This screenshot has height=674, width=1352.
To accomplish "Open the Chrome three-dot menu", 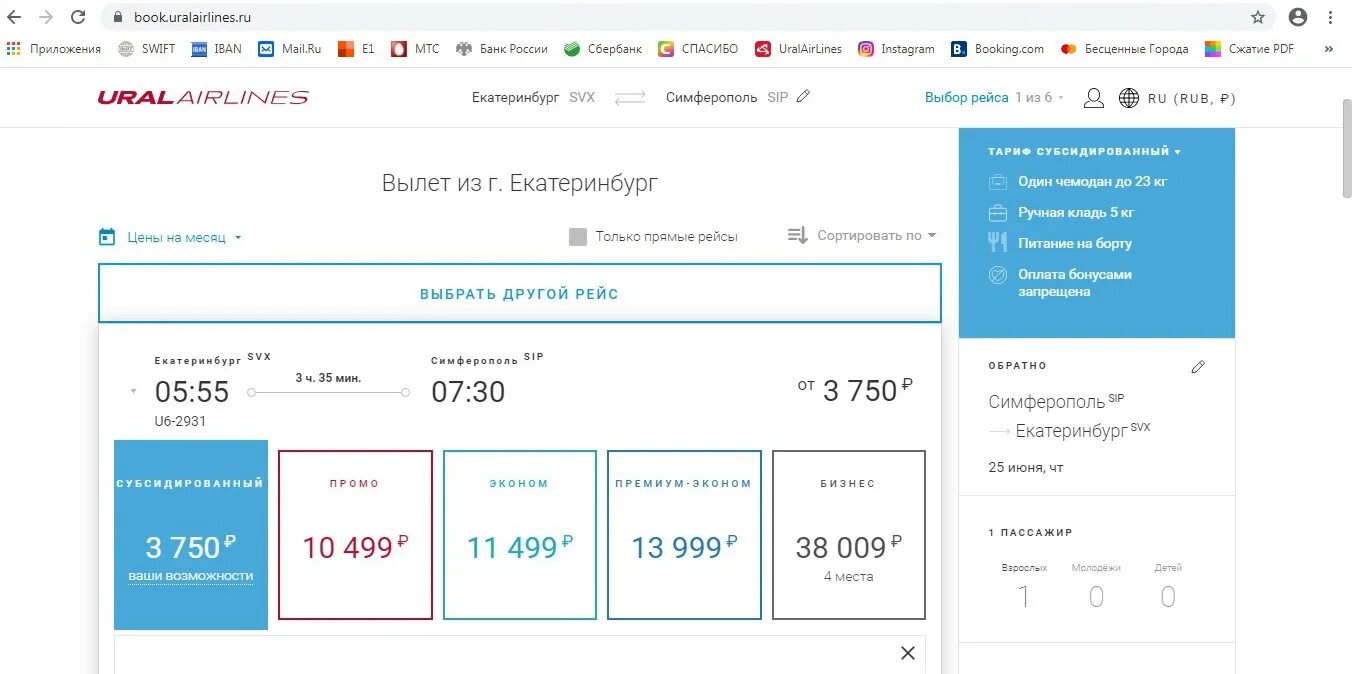I will point(1331,17).
